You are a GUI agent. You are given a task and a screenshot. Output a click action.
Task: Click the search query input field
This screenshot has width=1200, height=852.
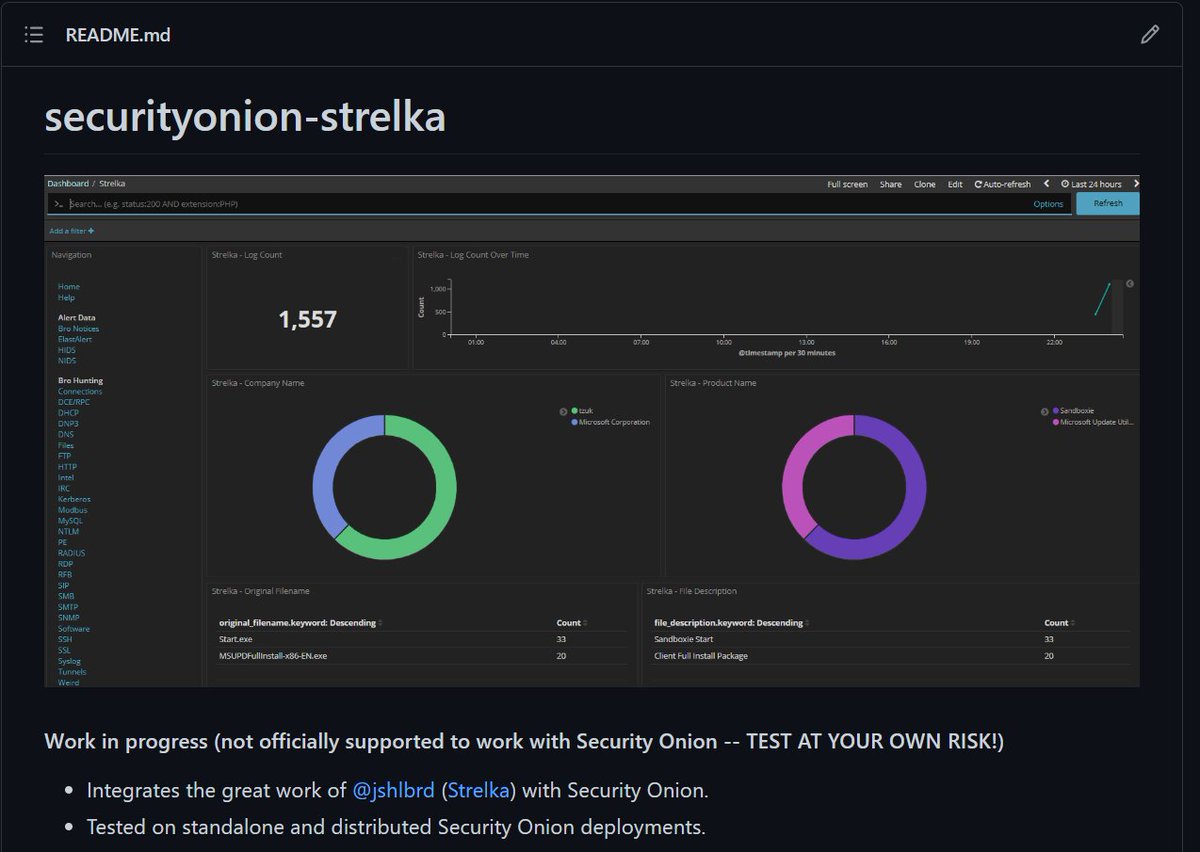pos(400,203)
